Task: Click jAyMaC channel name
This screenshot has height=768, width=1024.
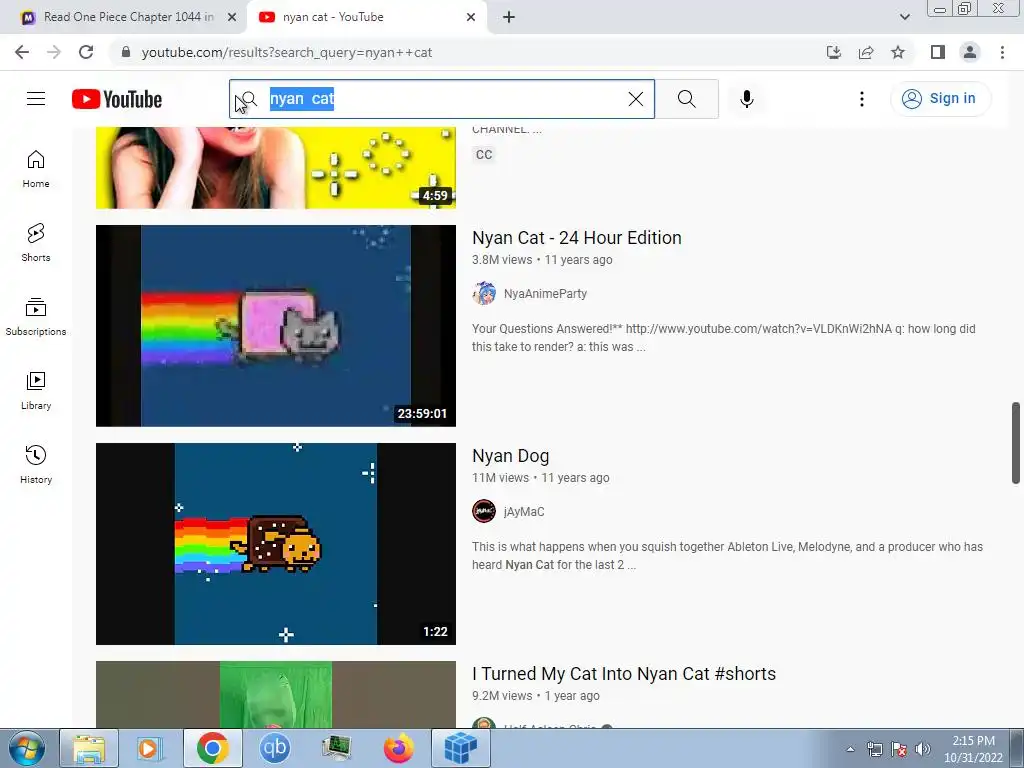Action: (524, 512)
